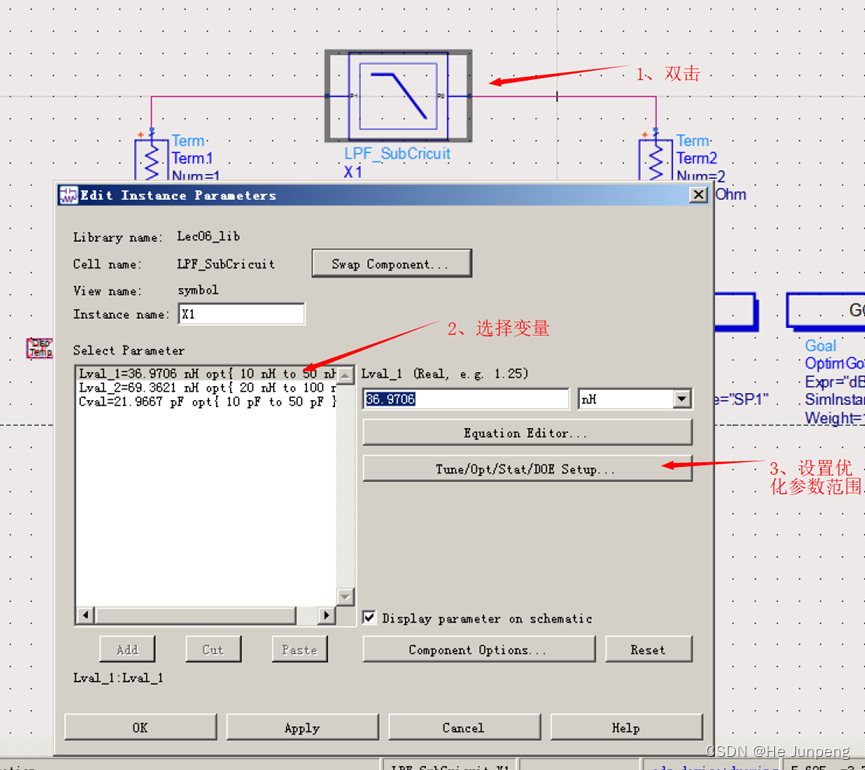Screen dimensions: 865x770
Task: Click the Lval_1 value field 36.9706
Action: 466,399
